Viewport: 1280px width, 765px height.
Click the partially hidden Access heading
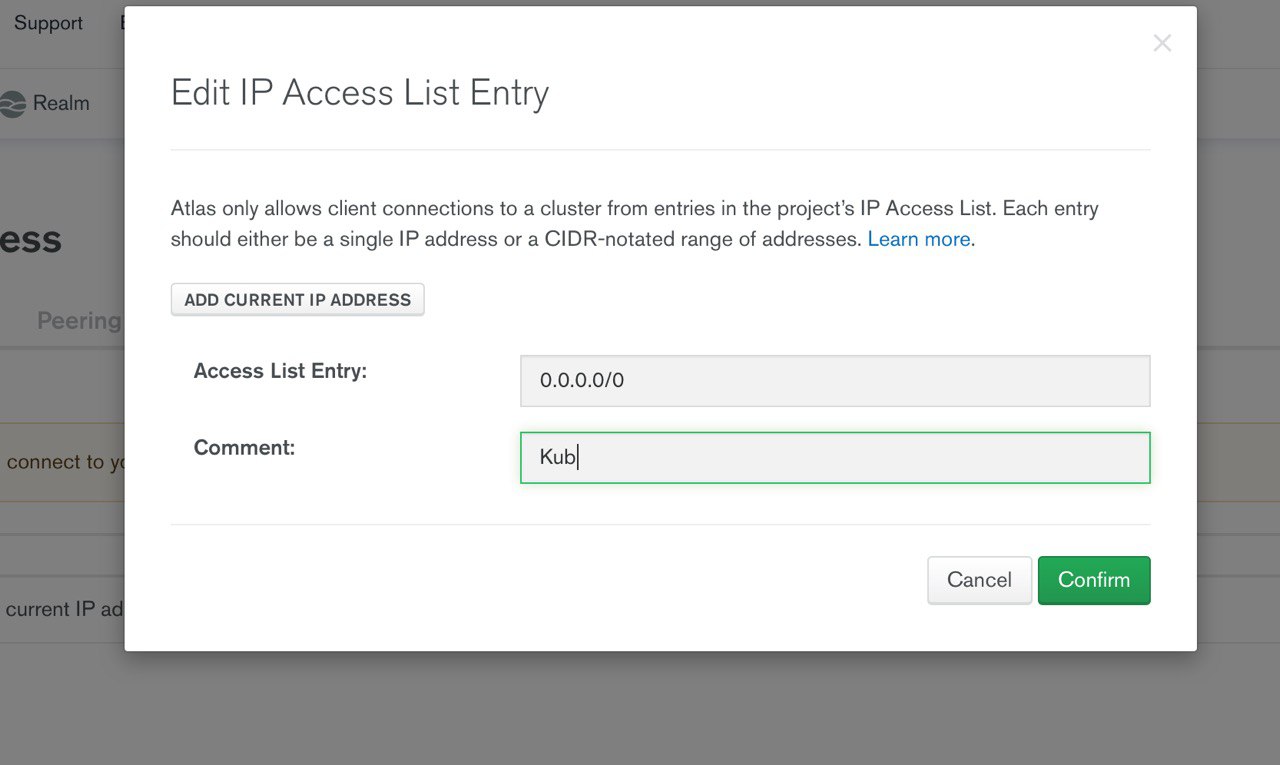[31, 240]
